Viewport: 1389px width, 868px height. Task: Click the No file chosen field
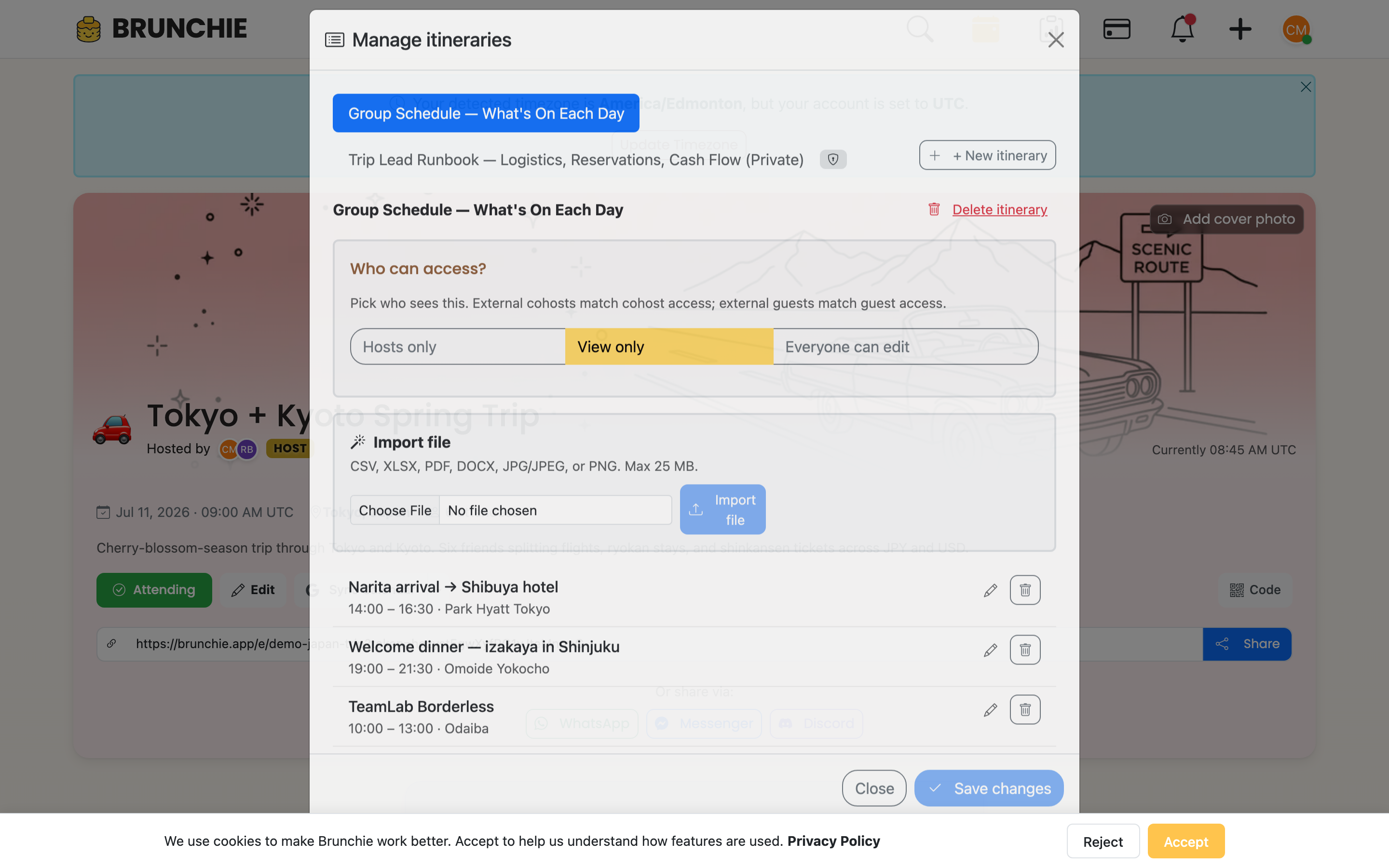pos(555,510)
